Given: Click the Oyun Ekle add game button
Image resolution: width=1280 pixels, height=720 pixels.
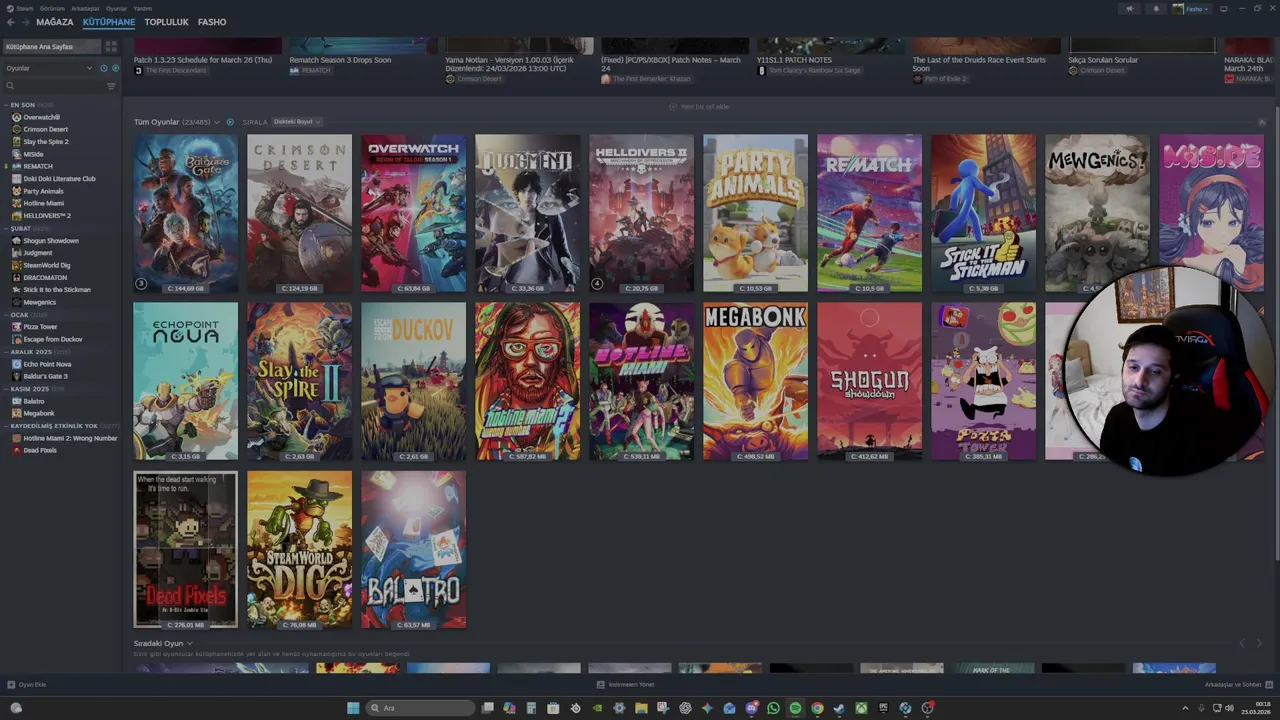Looking at the screenshot, I should click(x=27, y=684).
